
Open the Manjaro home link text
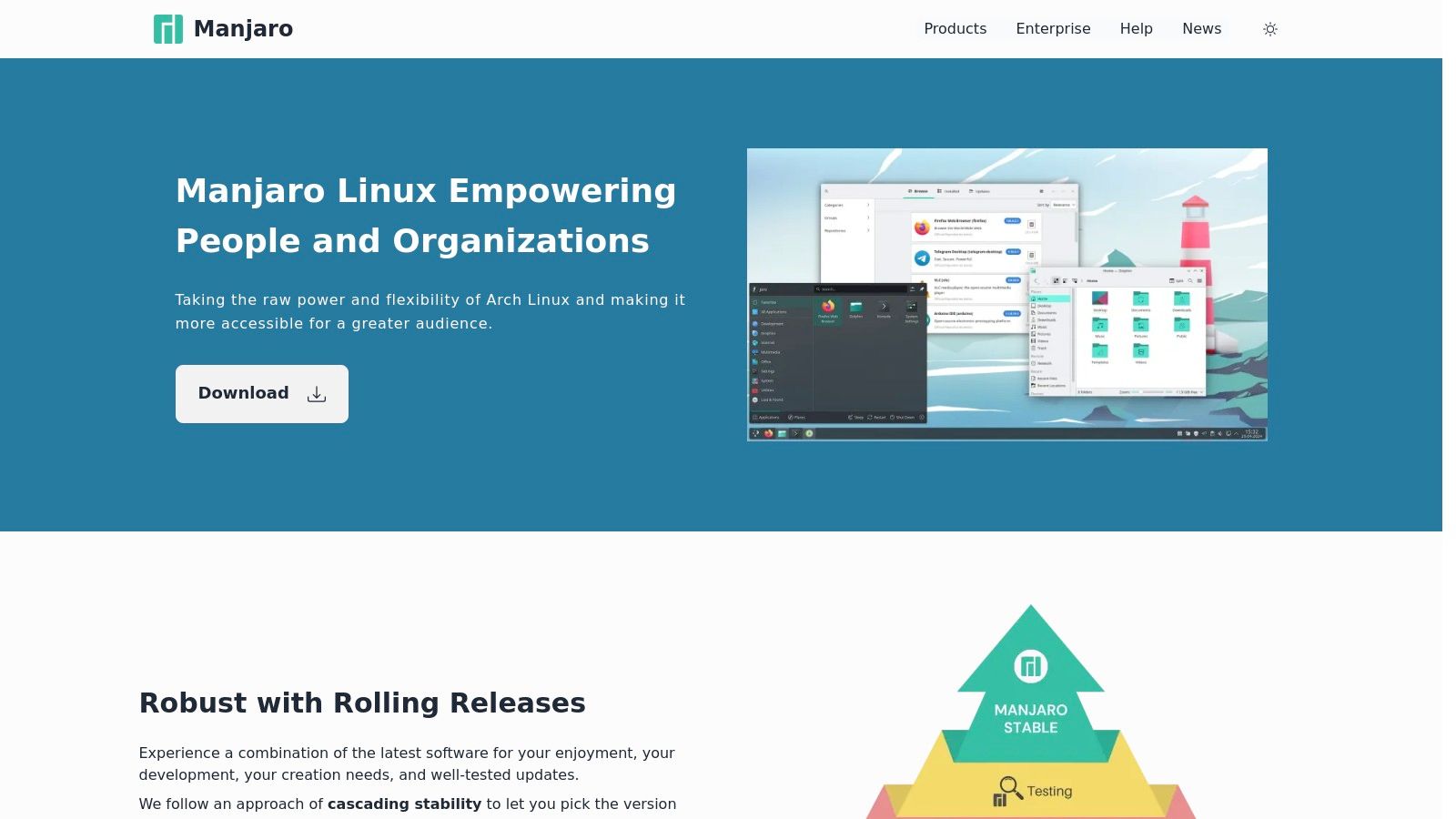(243, 29)
